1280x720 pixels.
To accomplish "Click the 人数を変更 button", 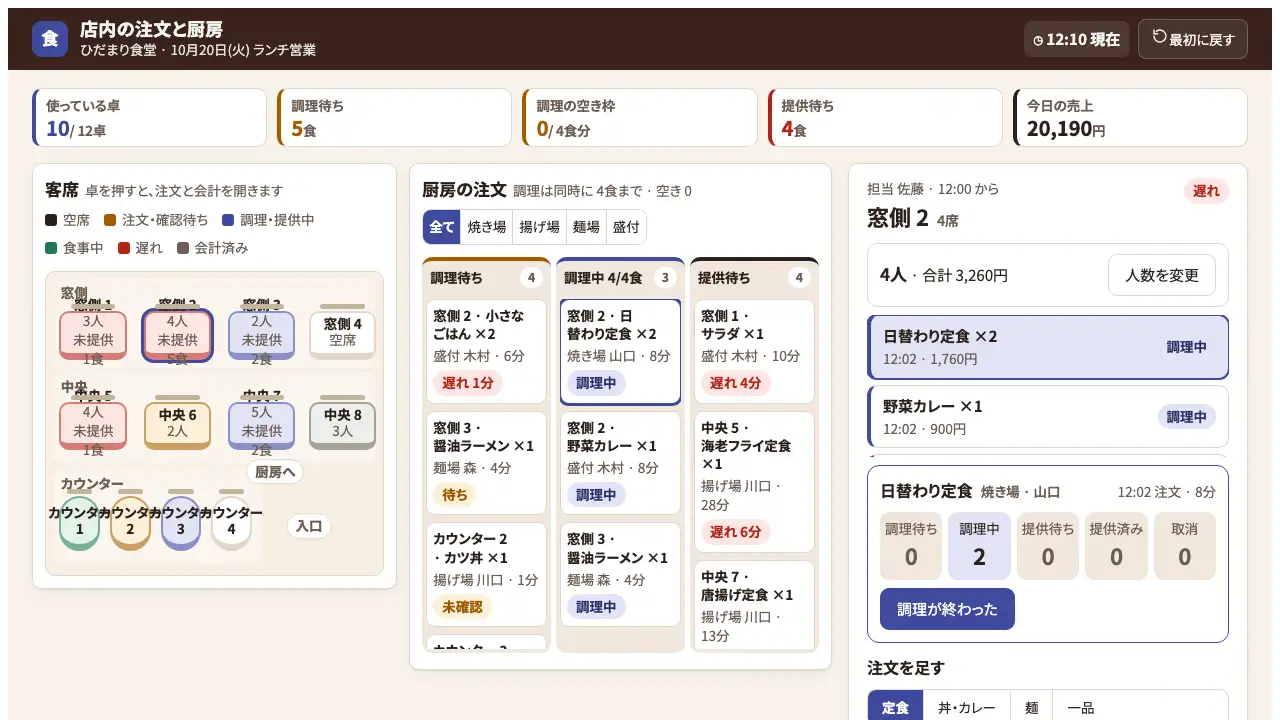I will click(1162, 275).
